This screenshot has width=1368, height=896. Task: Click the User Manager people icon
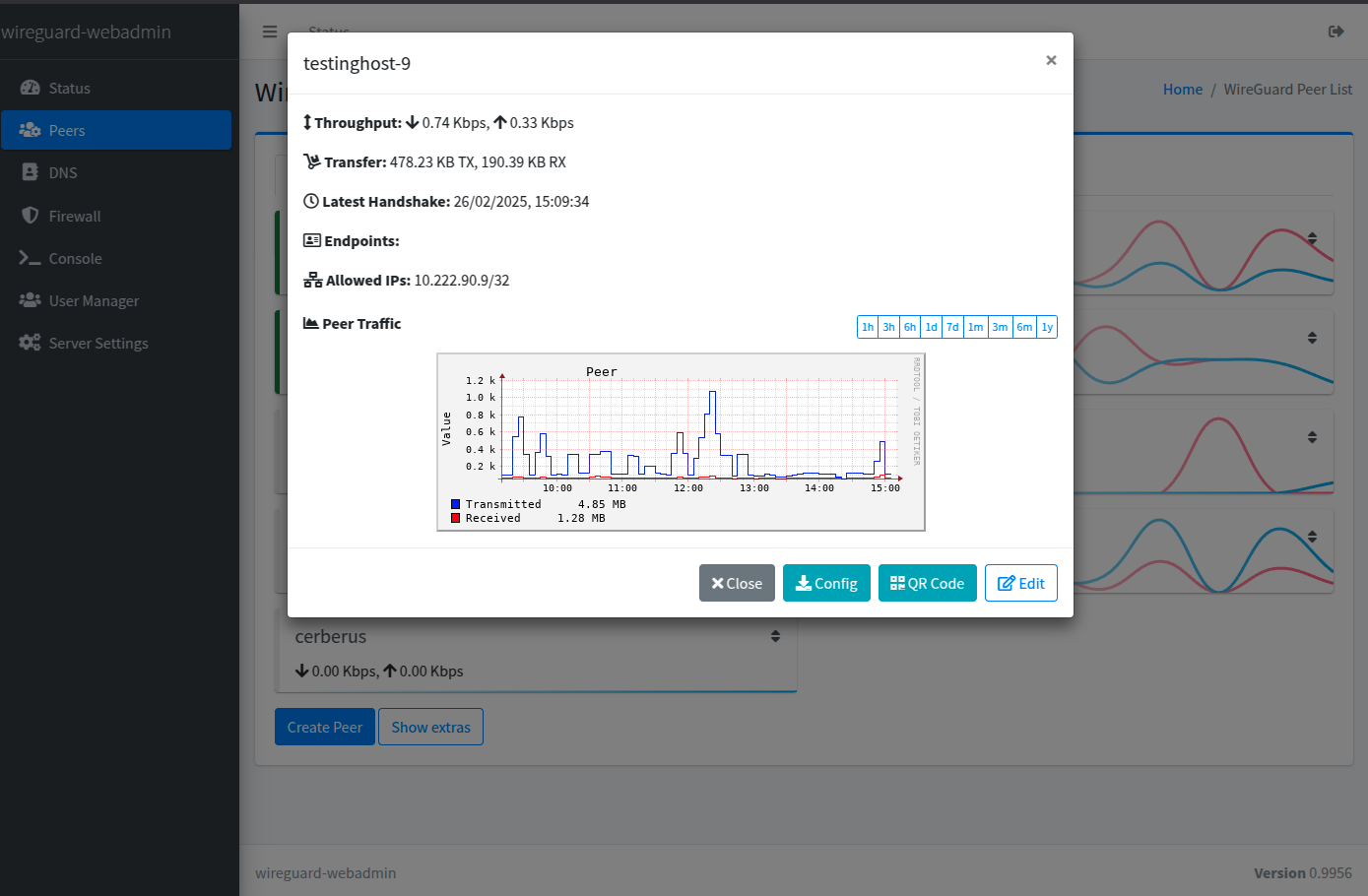pyautogui.click(x=30, y=300)
